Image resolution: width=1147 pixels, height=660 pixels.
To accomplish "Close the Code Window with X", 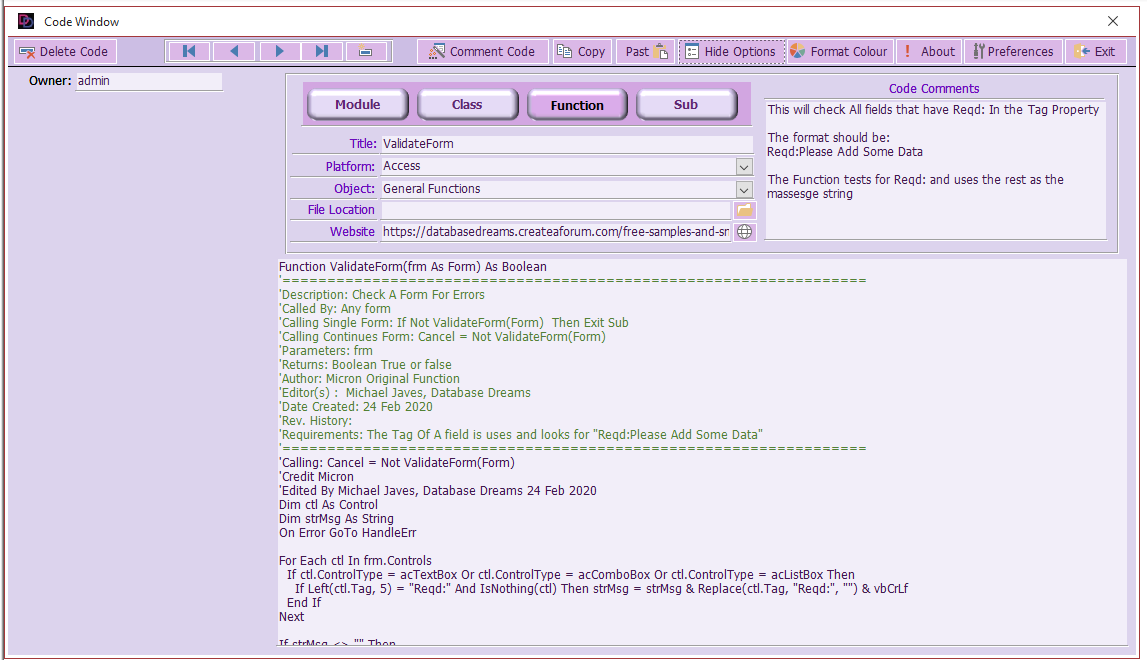I will coord(1113,21).
